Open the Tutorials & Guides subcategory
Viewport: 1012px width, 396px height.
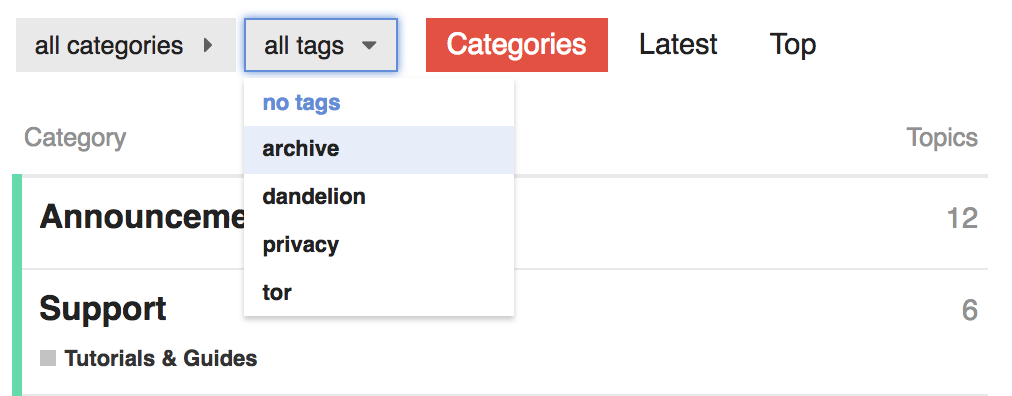click(161, 359)
